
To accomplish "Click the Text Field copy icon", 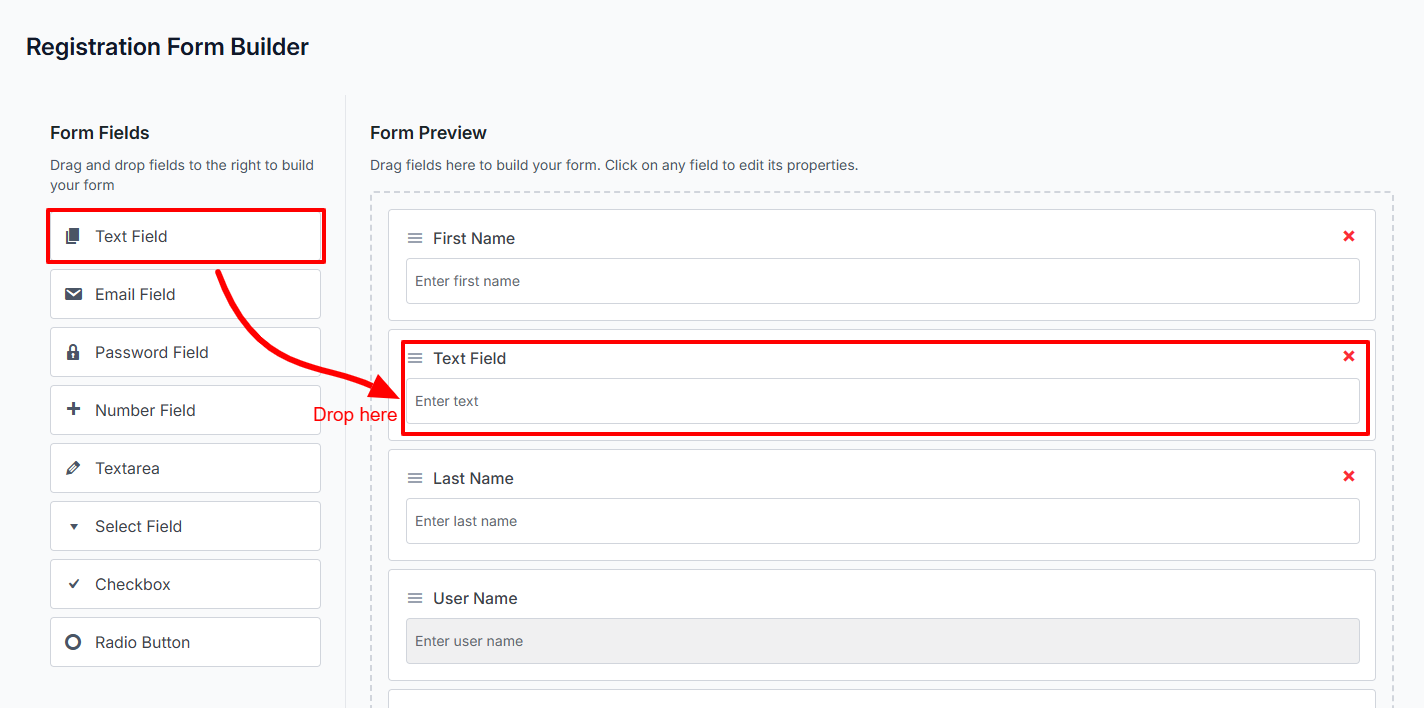I will 72,237.
